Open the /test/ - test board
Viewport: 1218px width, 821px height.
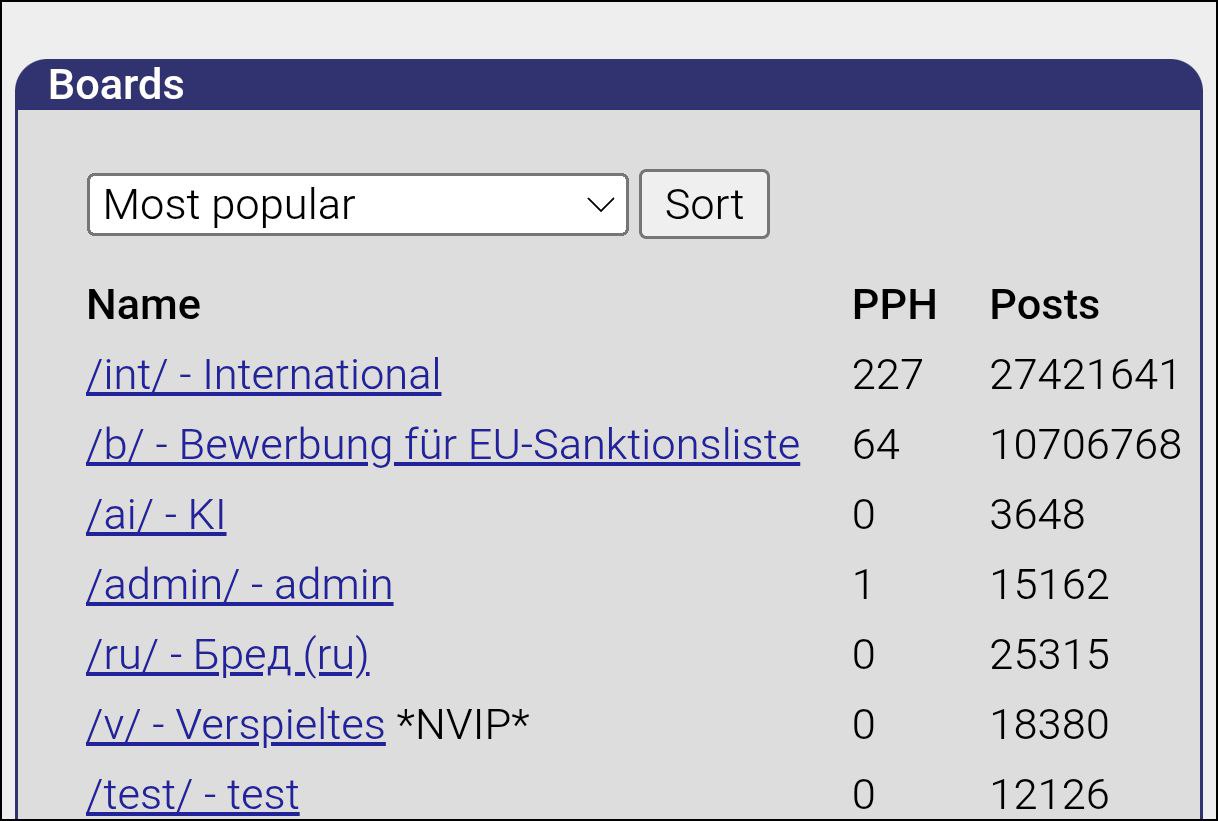[192, 795]
